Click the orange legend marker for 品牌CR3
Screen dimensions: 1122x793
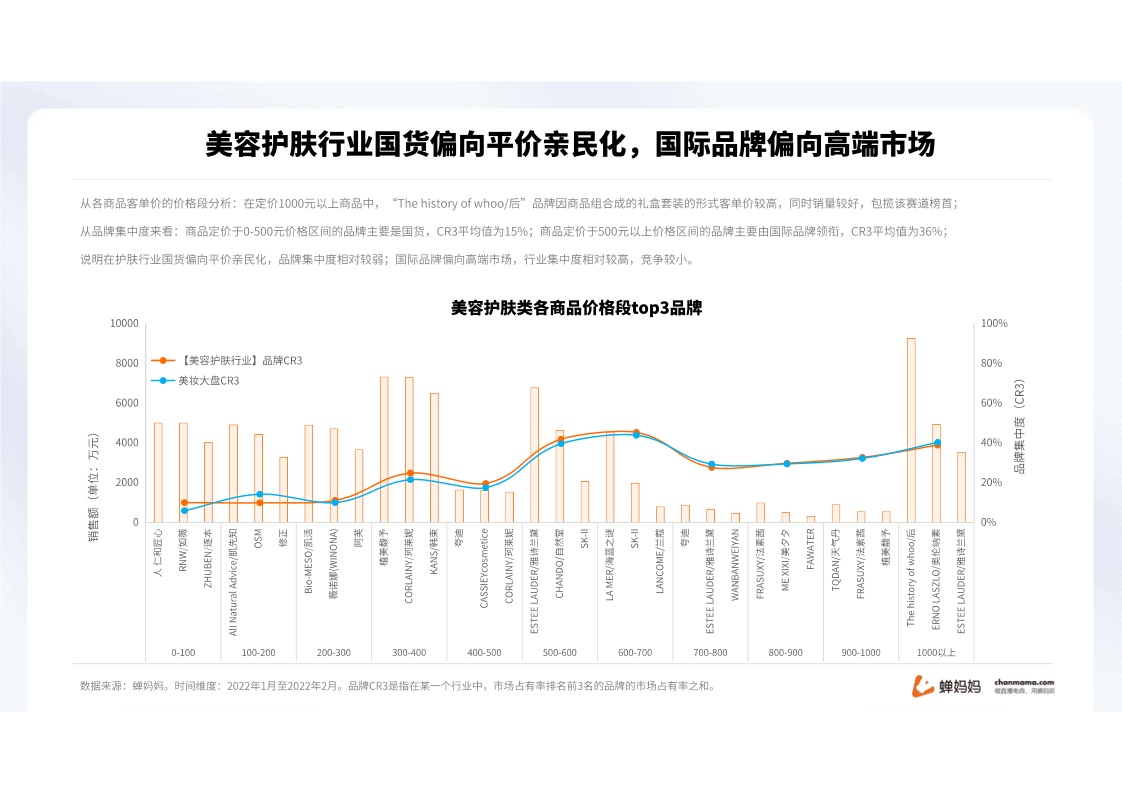164,360
